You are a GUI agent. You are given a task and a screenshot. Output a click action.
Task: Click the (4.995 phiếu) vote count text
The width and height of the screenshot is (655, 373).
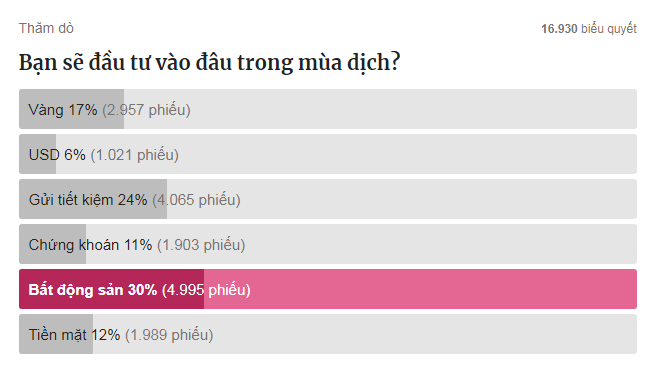(206, 290)
